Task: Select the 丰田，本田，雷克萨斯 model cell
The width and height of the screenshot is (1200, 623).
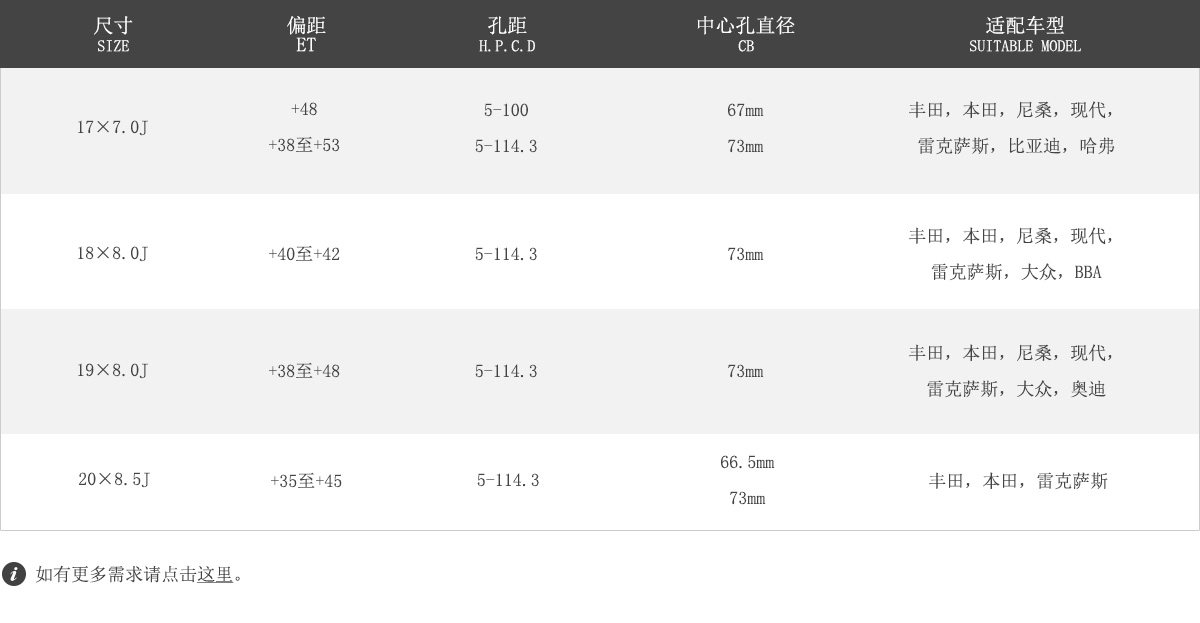Action: 1018,481
